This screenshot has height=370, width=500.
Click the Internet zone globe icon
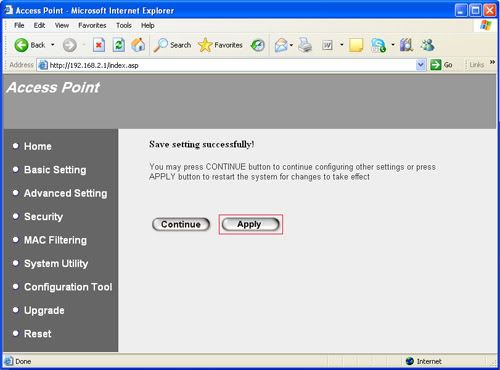[410, 361]
